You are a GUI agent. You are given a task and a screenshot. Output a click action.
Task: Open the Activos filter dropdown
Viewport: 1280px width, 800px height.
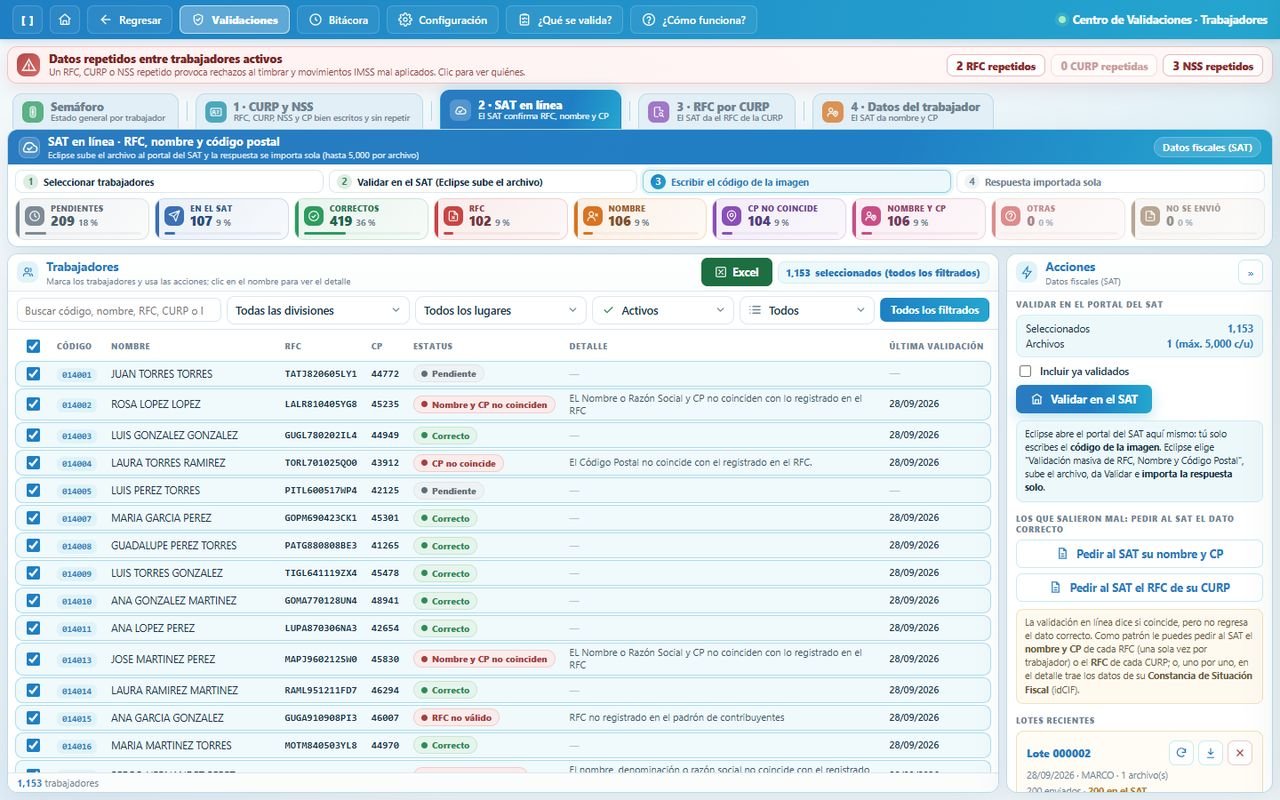coord(663,310)
